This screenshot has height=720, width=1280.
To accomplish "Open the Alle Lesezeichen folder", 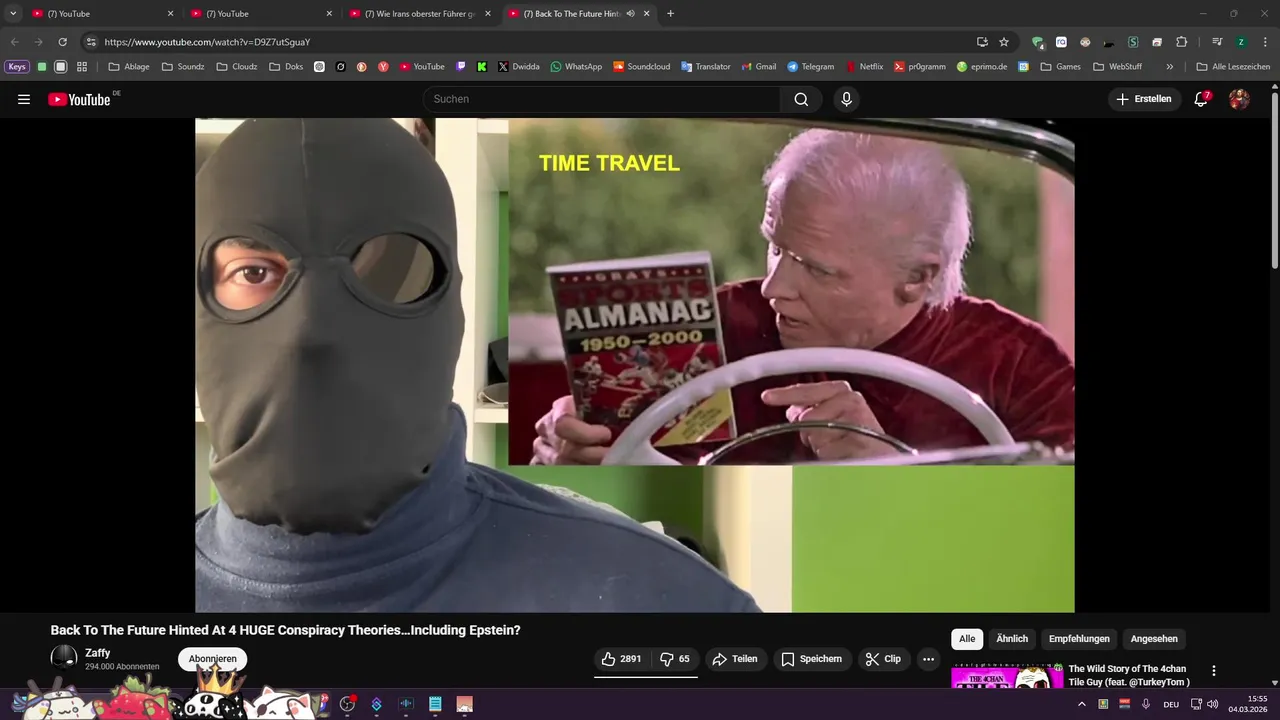I will click(x=1233, y=67).
